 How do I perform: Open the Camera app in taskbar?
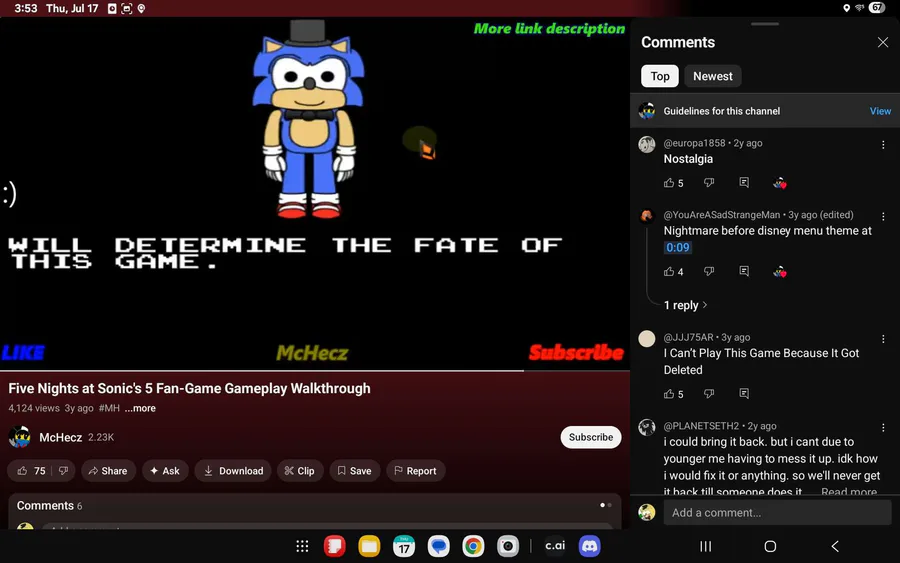point(507,546)
